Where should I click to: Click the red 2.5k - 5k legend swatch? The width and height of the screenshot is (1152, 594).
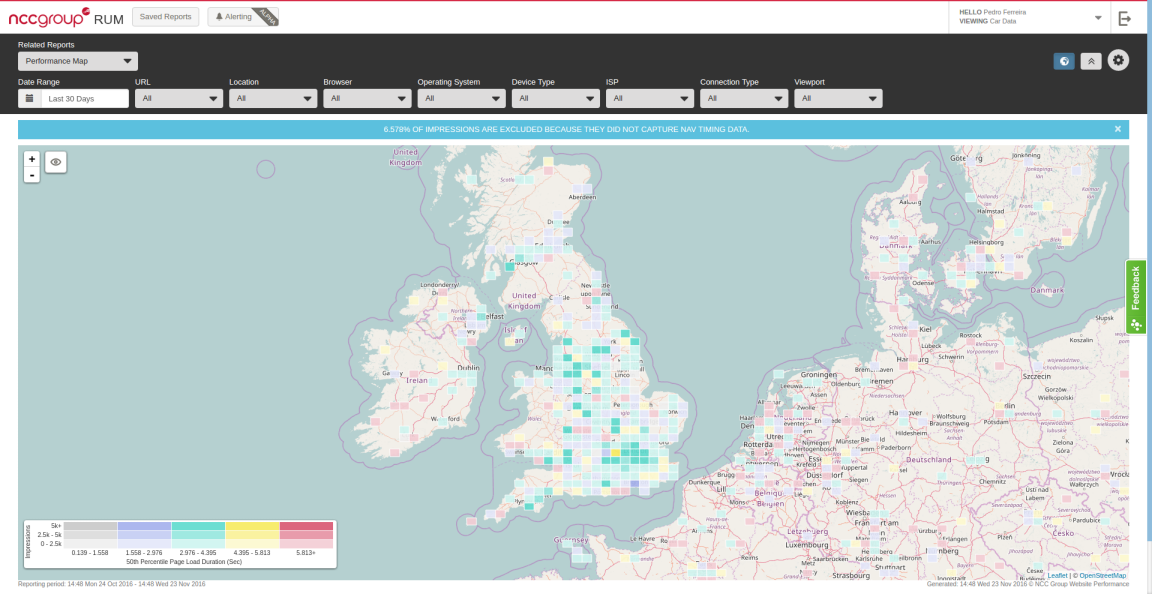306,534
